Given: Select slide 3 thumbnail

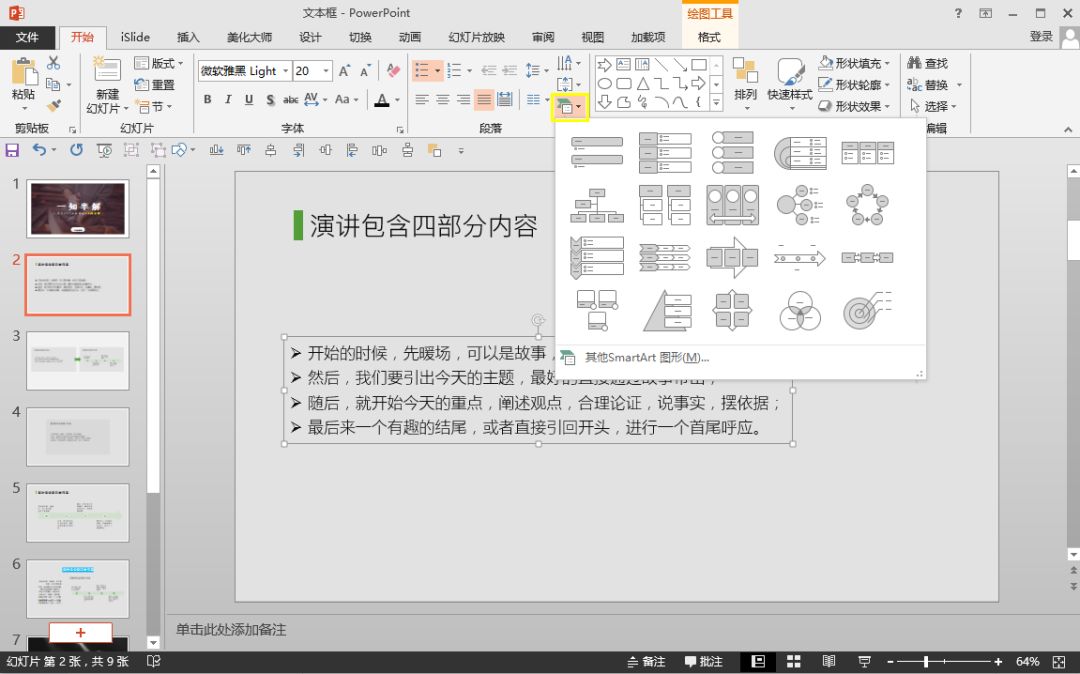Looking at the screenshot, I should (x=78, y=361).
